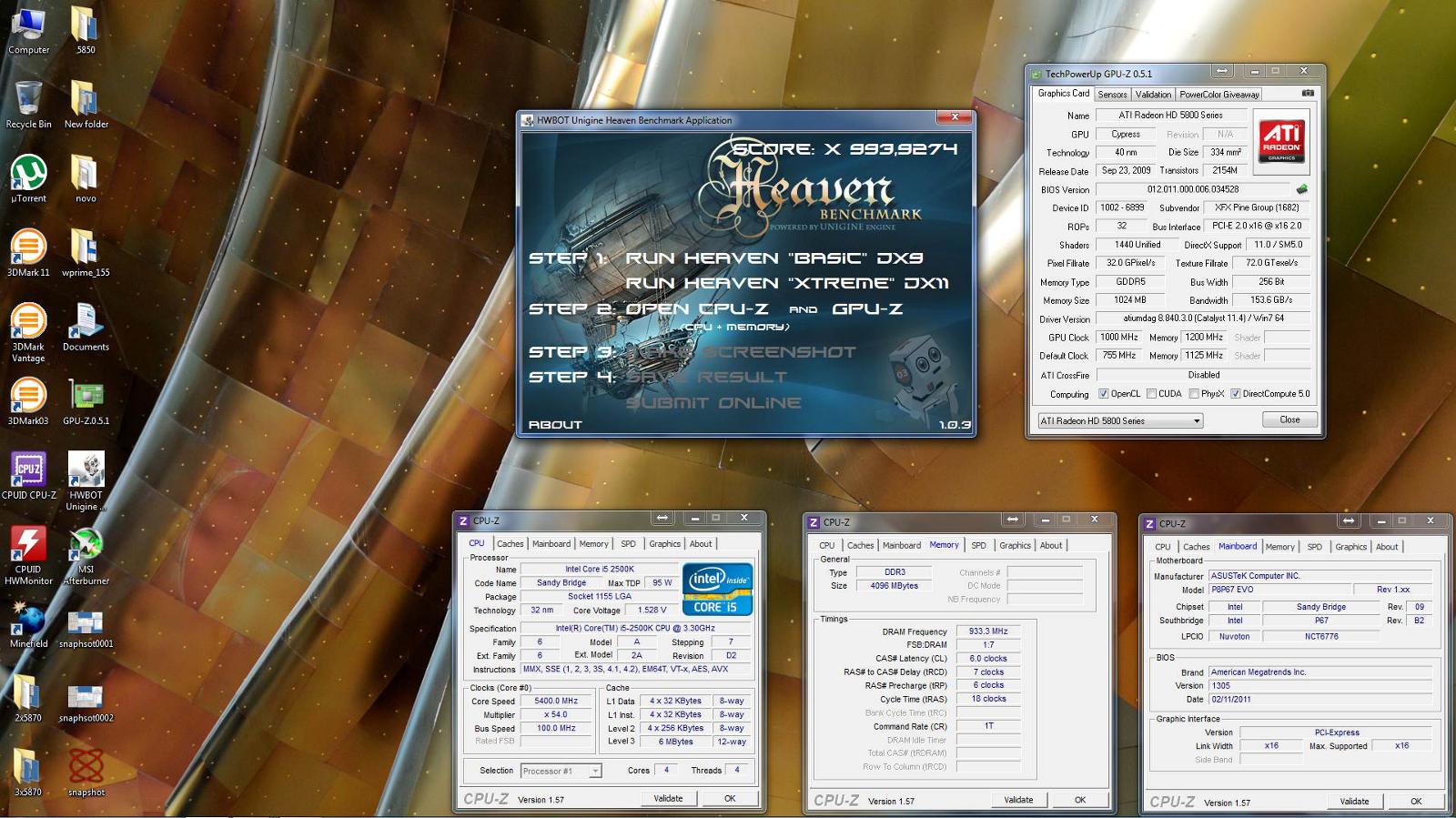Open the 5850 folder icon
The height and width of the screenshot is (818, 1456).
point(86,30)
